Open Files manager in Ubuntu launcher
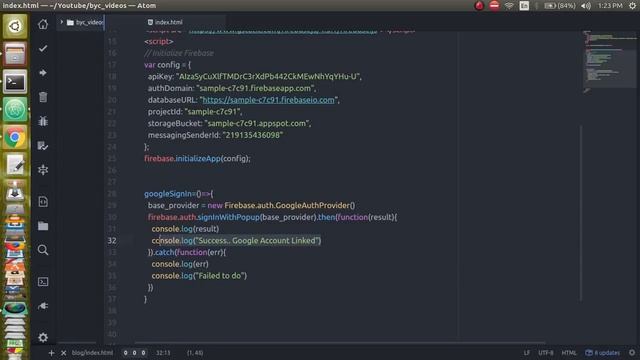640x360 pixels. [15, 53]
